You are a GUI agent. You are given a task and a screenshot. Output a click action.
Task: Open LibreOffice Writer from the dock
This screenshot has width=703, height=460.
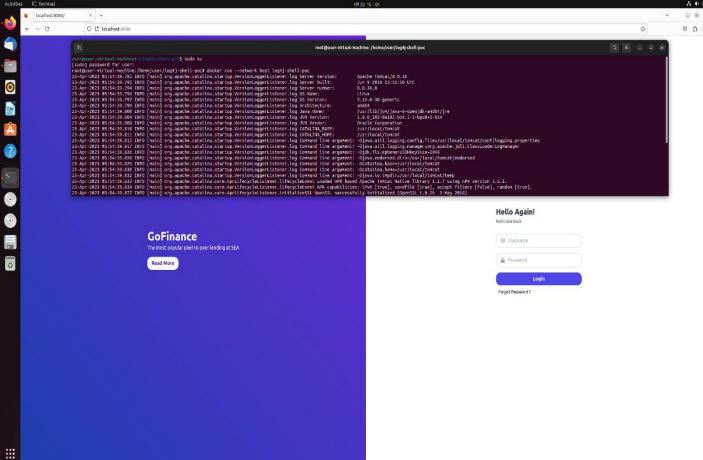(x=10, y=108)
